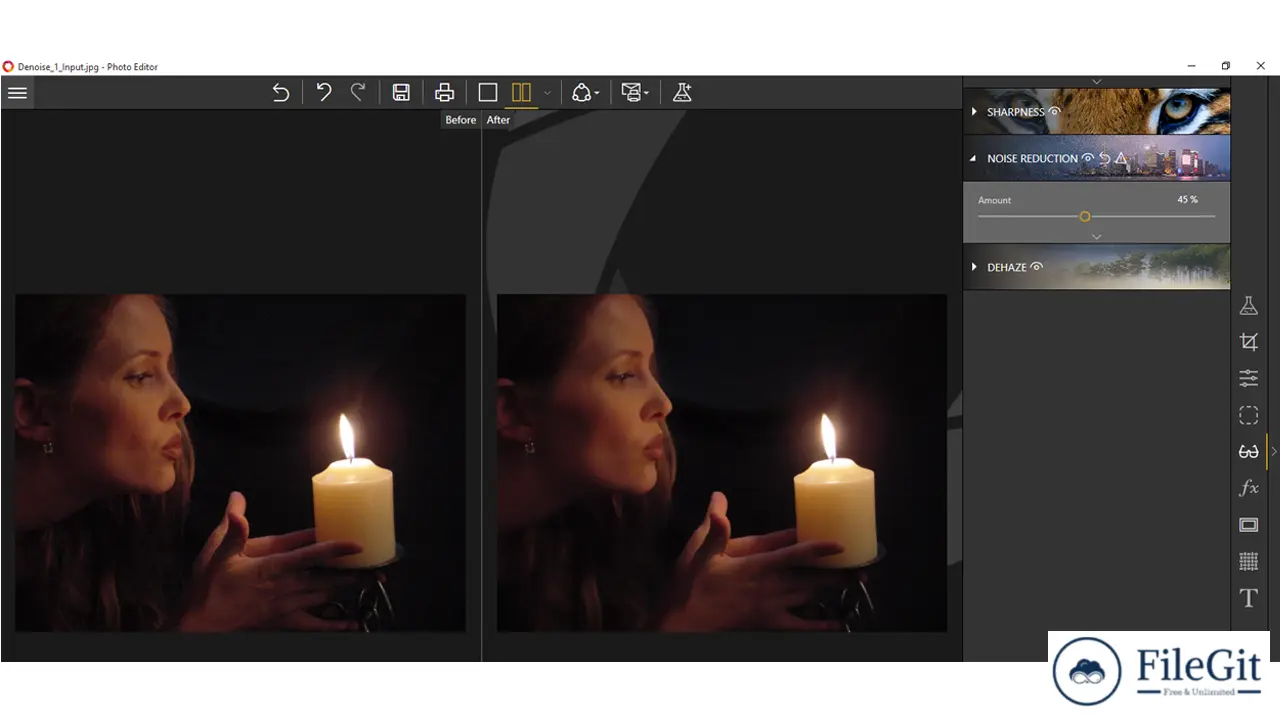Select the Text tool

[1249, 598]
